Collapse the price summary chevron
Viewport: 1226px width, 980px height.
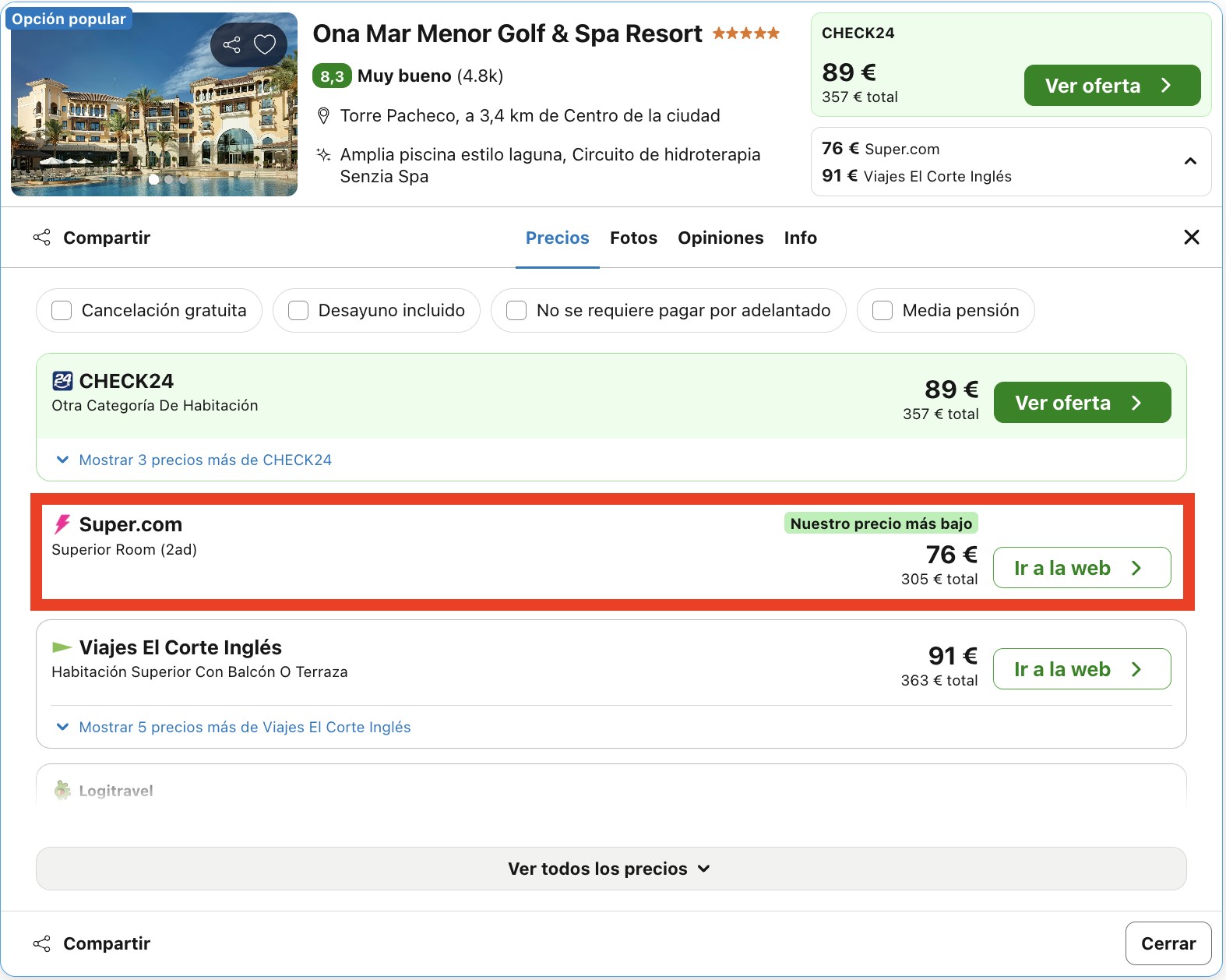[x=1190, y=161]
